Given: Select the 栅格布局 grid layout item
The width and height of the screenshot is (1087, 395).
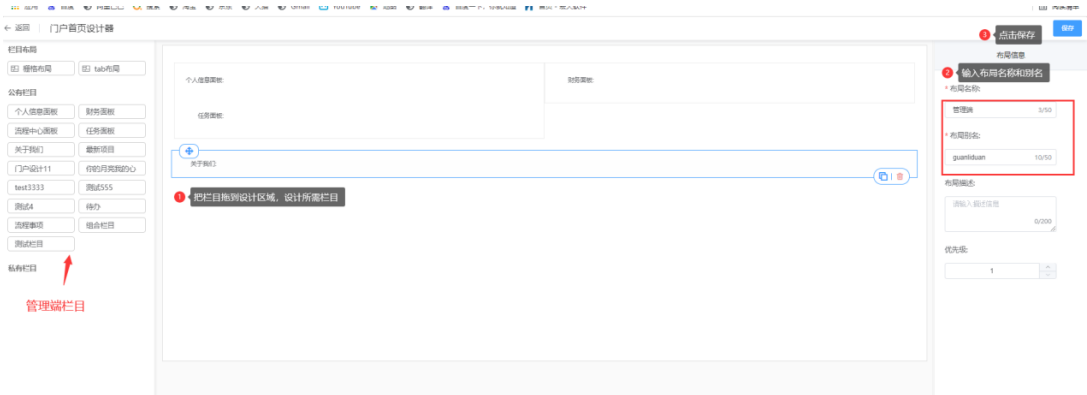Looking at the screenshot, I should pyautogui.click(x=41, y=68).
